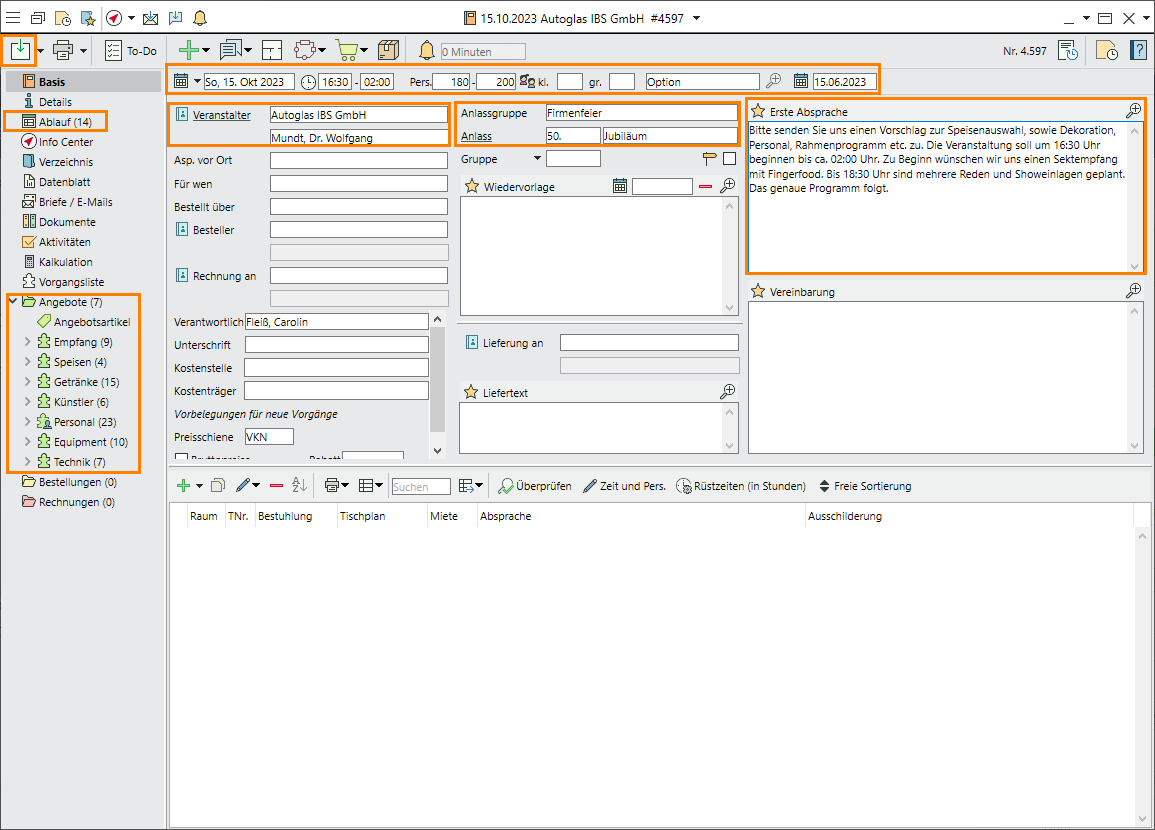This screenshot has height=830, width=1155.
Task: Click the Rüstzeiten (in Stunden) button
Action: (741, 486)
